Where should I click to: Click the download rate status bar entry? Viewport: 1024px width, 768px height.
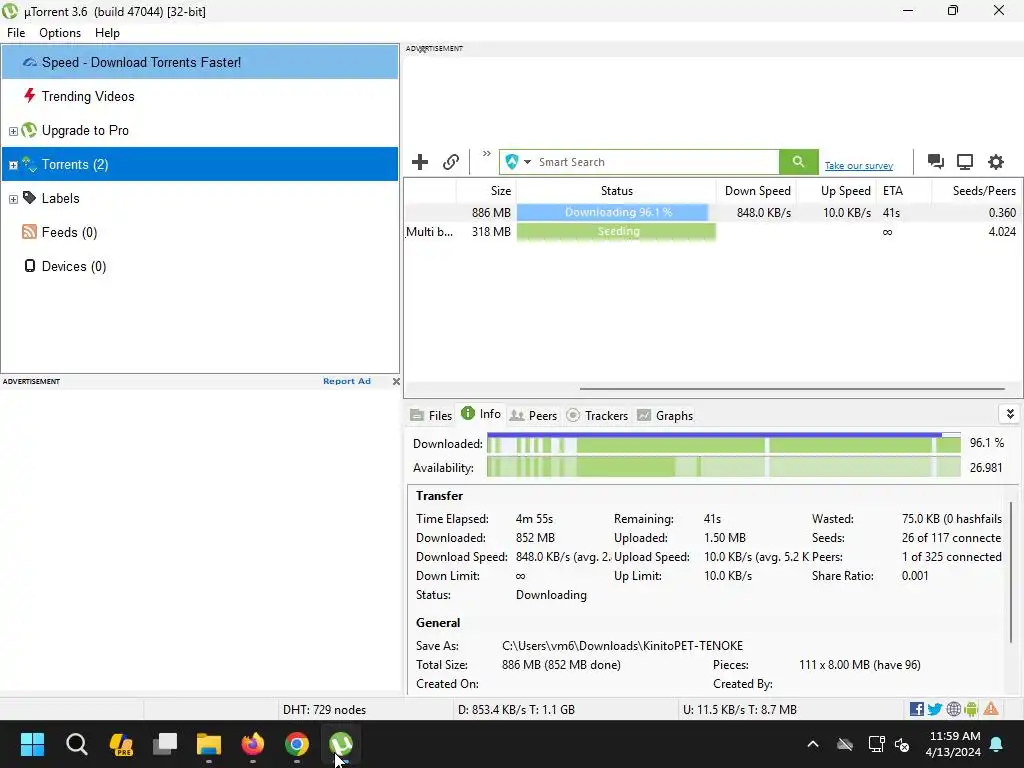[516, 710]
